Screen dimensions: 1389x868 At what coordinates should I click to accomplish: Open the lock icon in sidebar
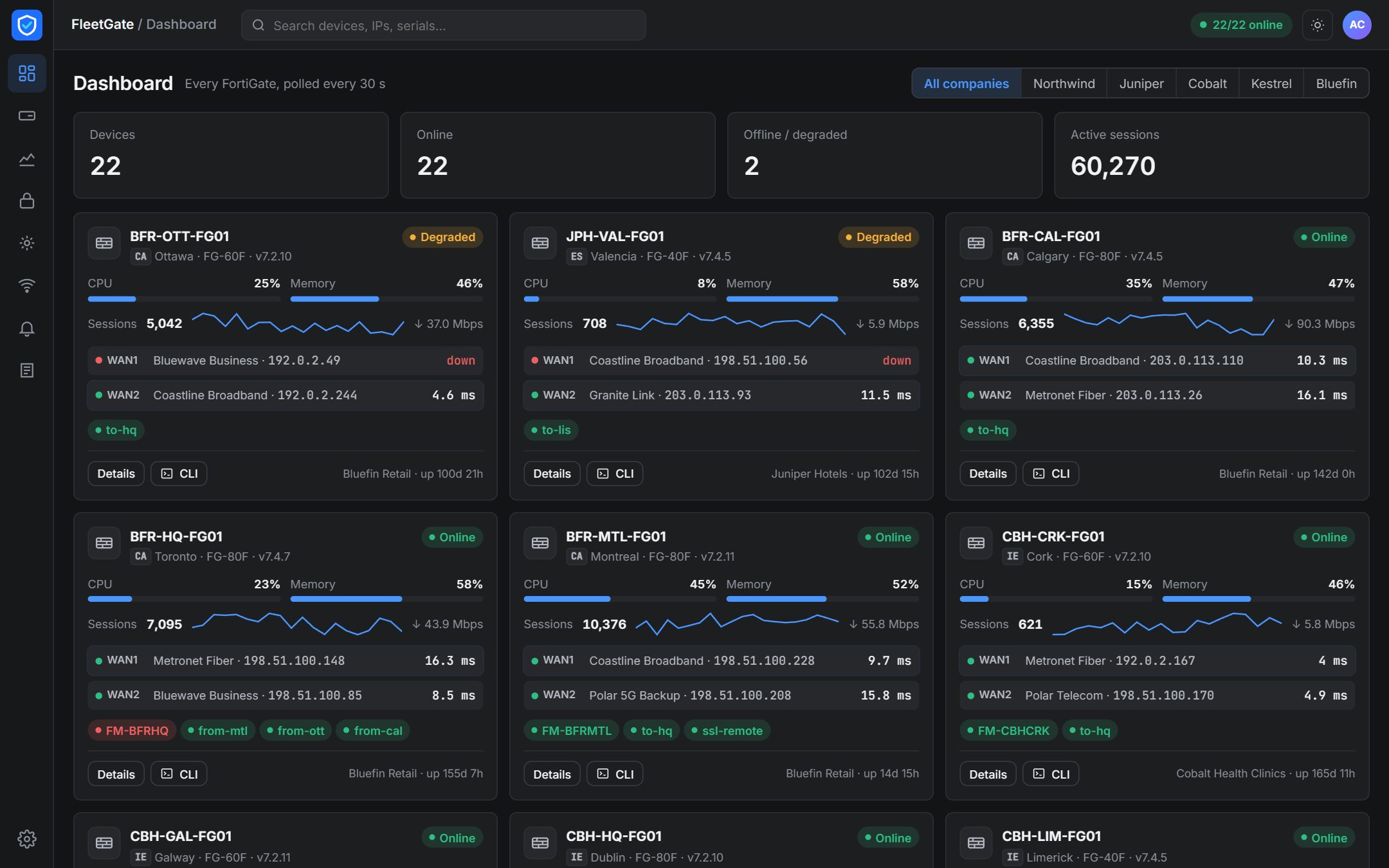[26, 201]
